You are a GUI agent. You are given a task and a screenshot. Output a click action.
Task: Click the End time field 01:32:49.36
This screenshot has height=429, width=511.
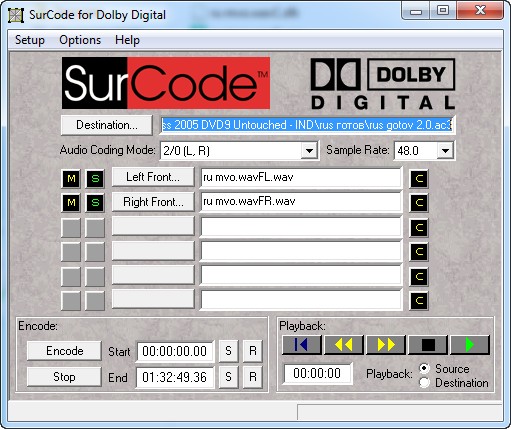point(175,377)
